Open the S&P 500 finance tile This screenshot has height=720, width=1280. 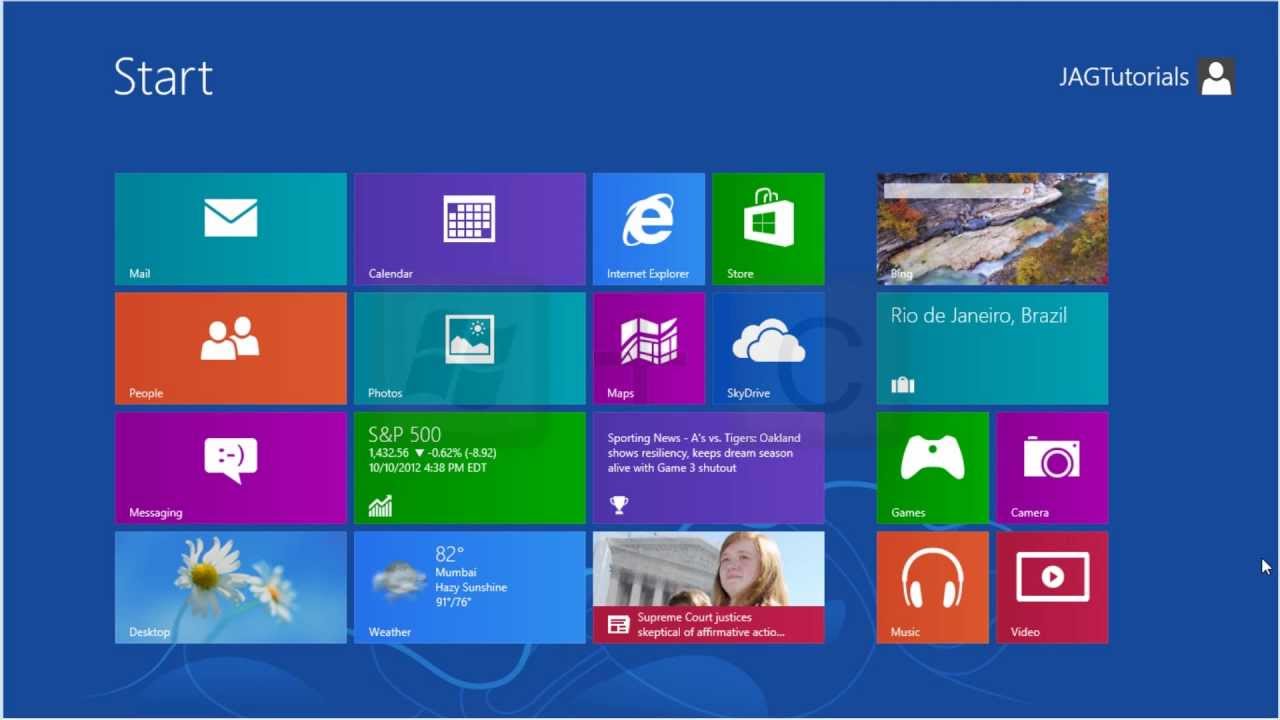(470, 468)
